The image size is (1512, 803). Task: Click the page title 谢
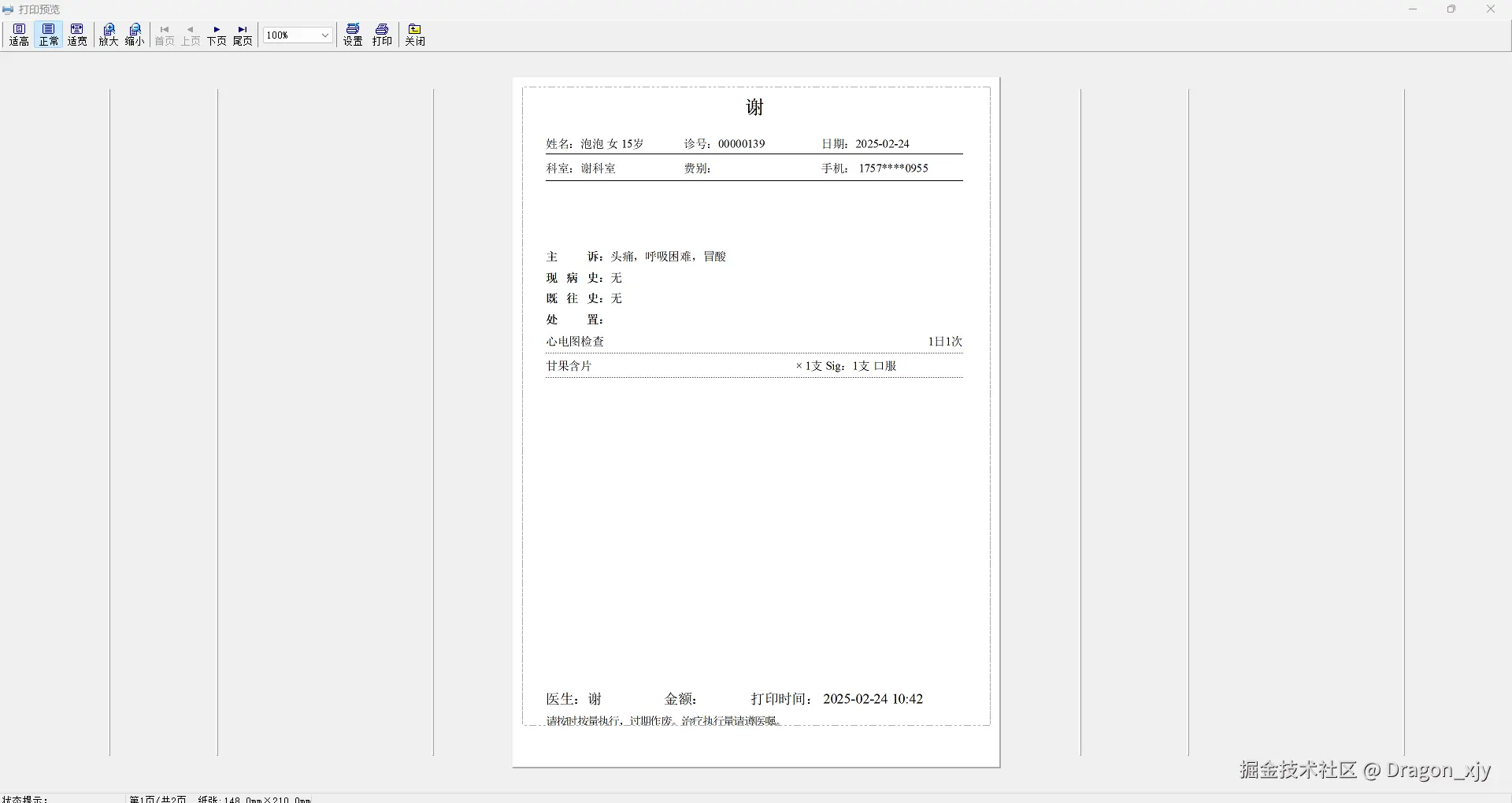tap(755, 107)
